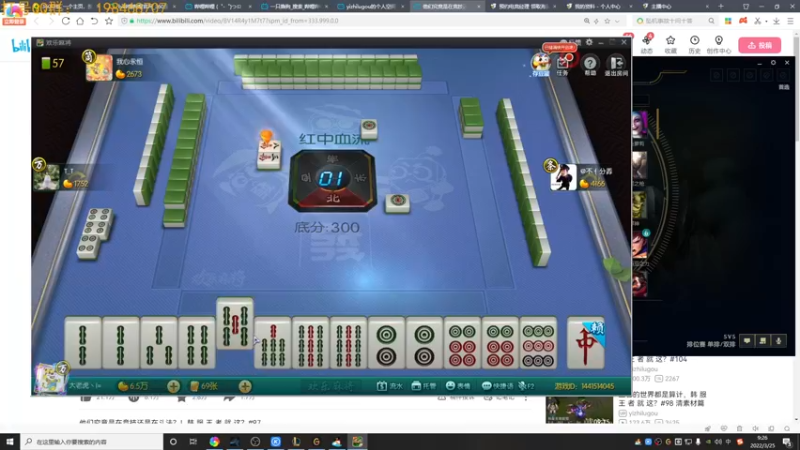Open game settings gear in title bar
Screen dimensions: 800x450
pos(589,42)
